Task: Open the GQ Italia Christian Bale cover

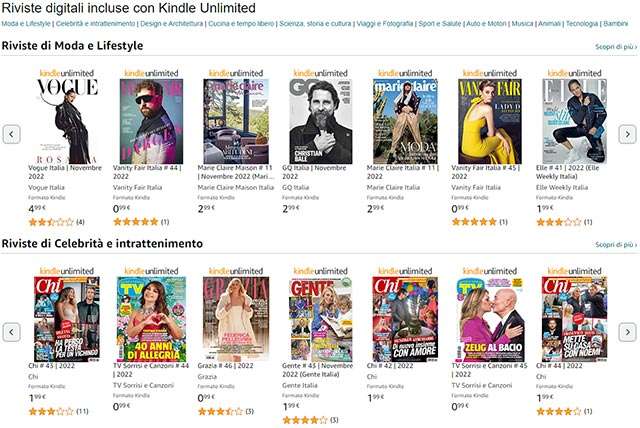Action: coord(320,121)
